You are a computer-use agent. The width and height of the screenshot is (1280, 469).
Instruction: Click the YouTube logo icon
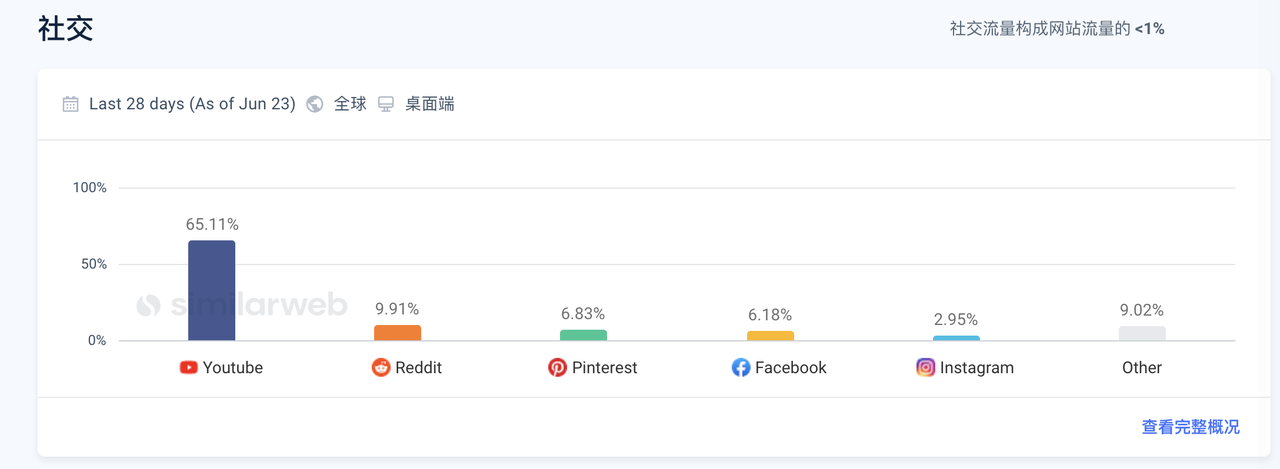pos(189,368)
